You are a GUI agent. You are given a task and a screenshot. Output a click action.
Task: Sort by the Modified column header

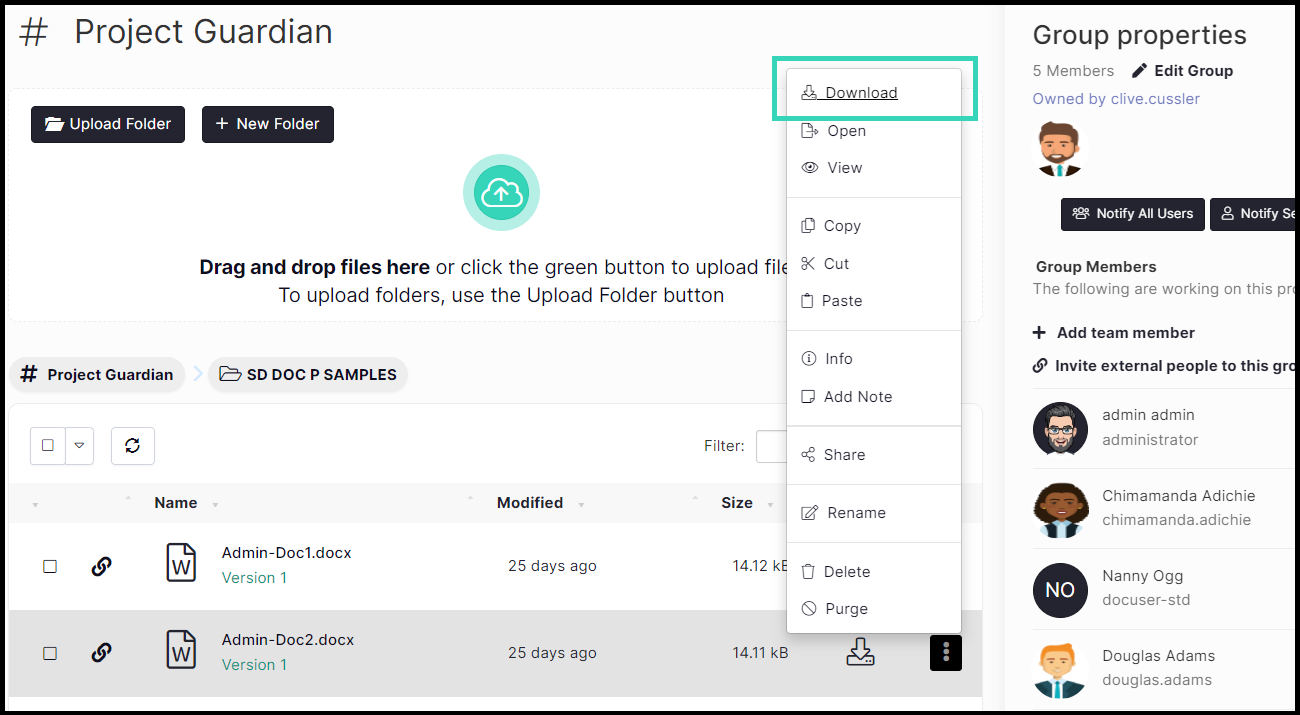pyautogui.click(x=530, y=503)
